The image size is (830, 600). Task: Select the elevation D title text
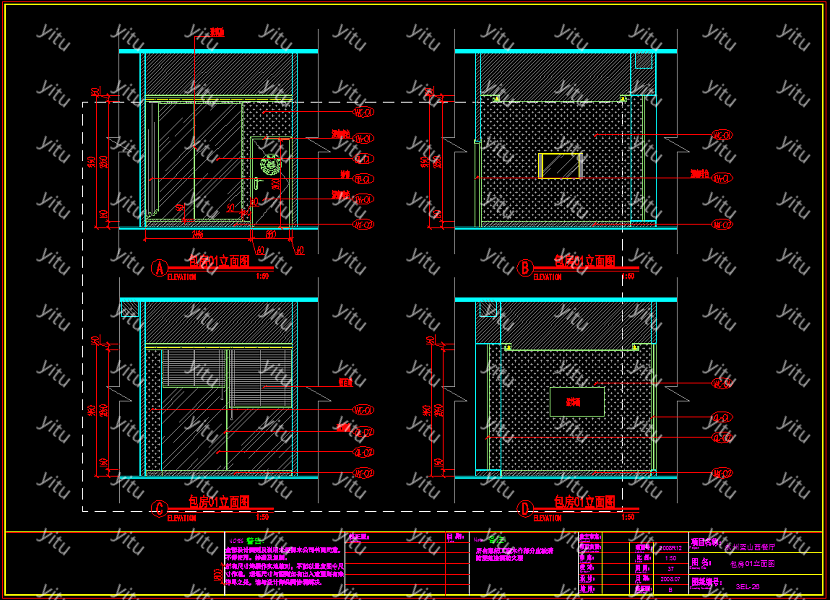tap(584, 502)
